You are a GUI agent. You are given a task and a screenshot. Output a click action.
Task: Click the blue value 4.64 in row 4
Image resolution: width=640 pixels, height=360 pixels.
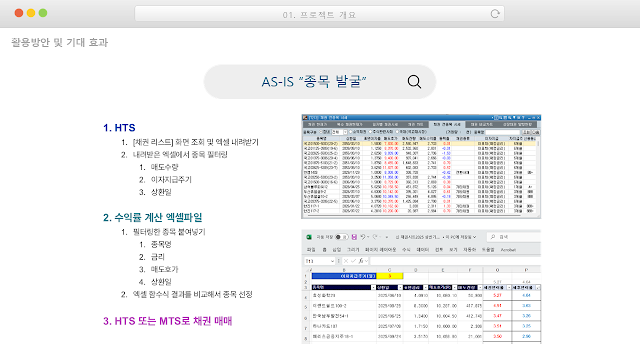(527, 295)
